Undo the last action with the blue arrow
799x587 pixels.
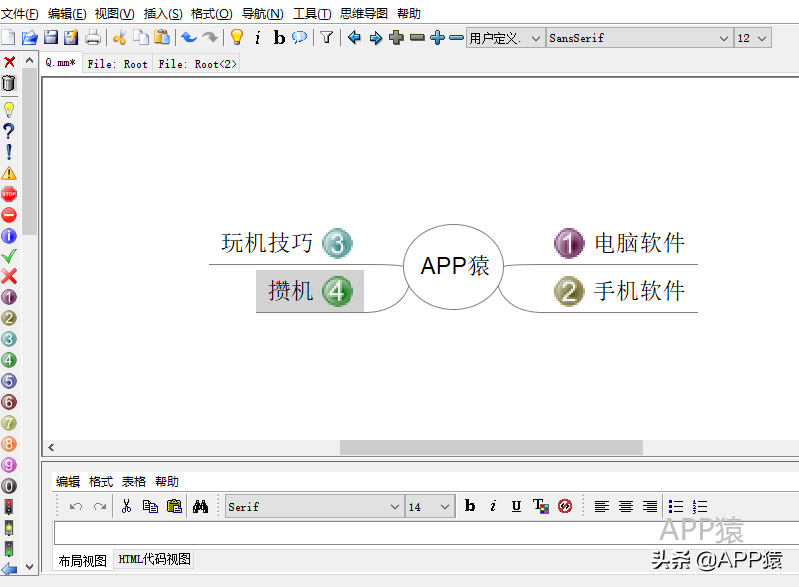(x=189, y=38)
